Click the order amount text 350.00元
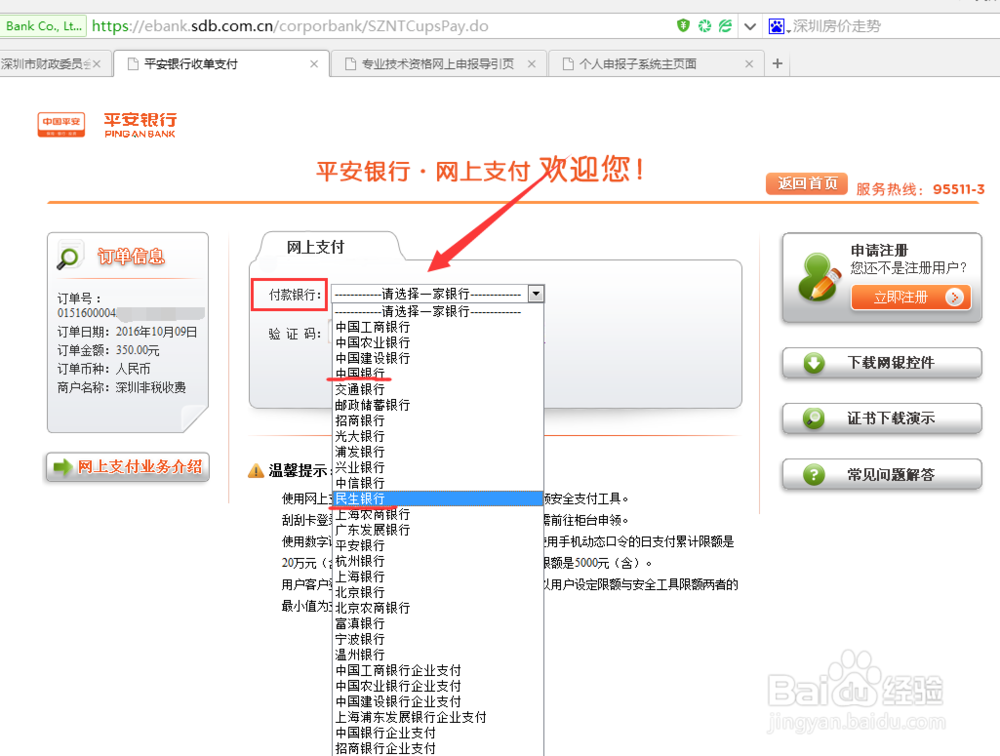The width and height of the screenshot is (1000, 756). pyautogui.click(x=138, y=350)
